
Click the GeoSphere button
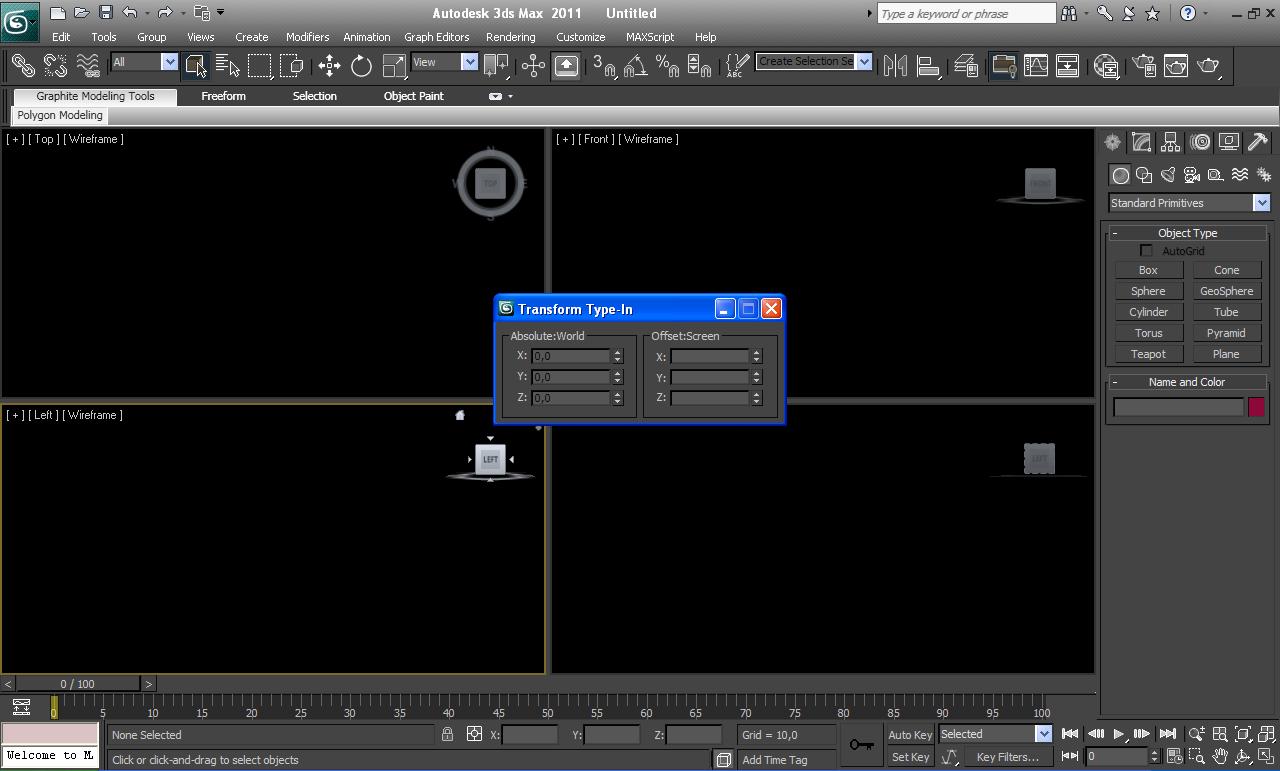point(1226,291)
